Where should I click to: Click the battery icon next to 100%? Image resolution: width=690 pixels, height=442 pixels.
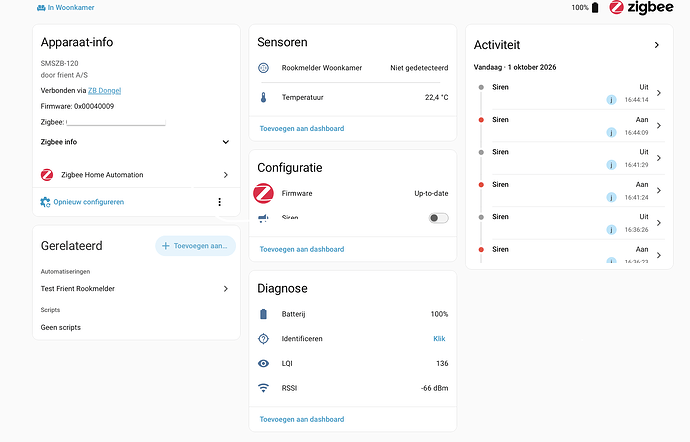595,7
